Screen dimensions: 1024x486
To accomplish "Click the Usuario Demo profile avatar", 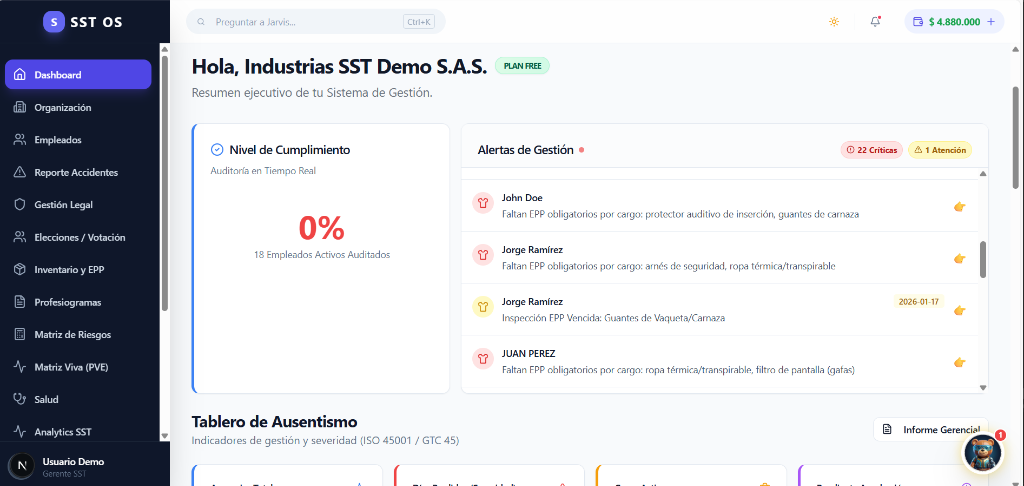I will pos(22,466).
